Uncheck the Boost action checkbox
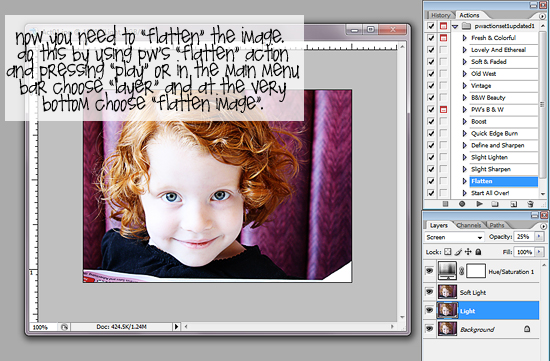Image resolution: width=550 pixels, height=361 pixels. (x=431, y=121)
